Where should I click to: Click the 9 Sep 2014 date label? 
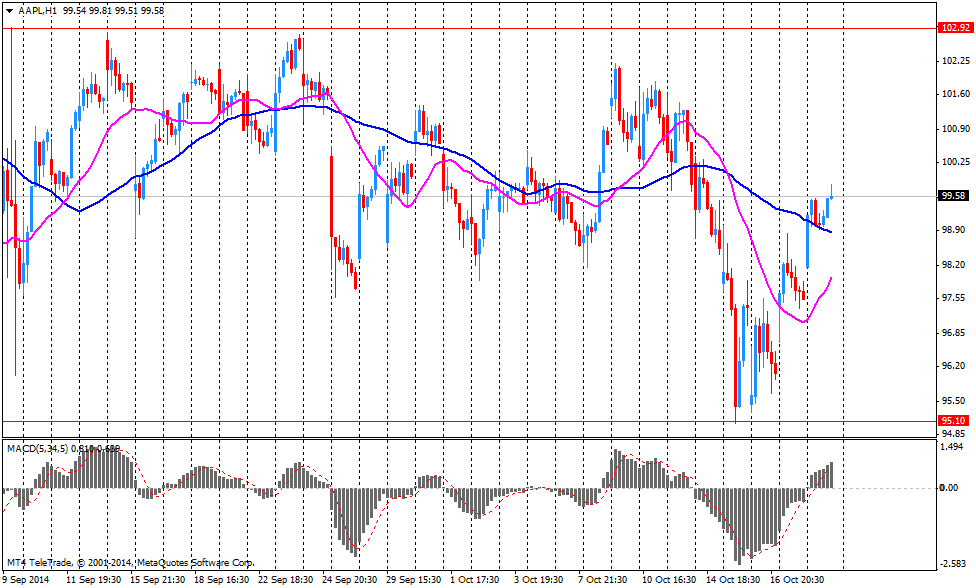click(26, 579)
